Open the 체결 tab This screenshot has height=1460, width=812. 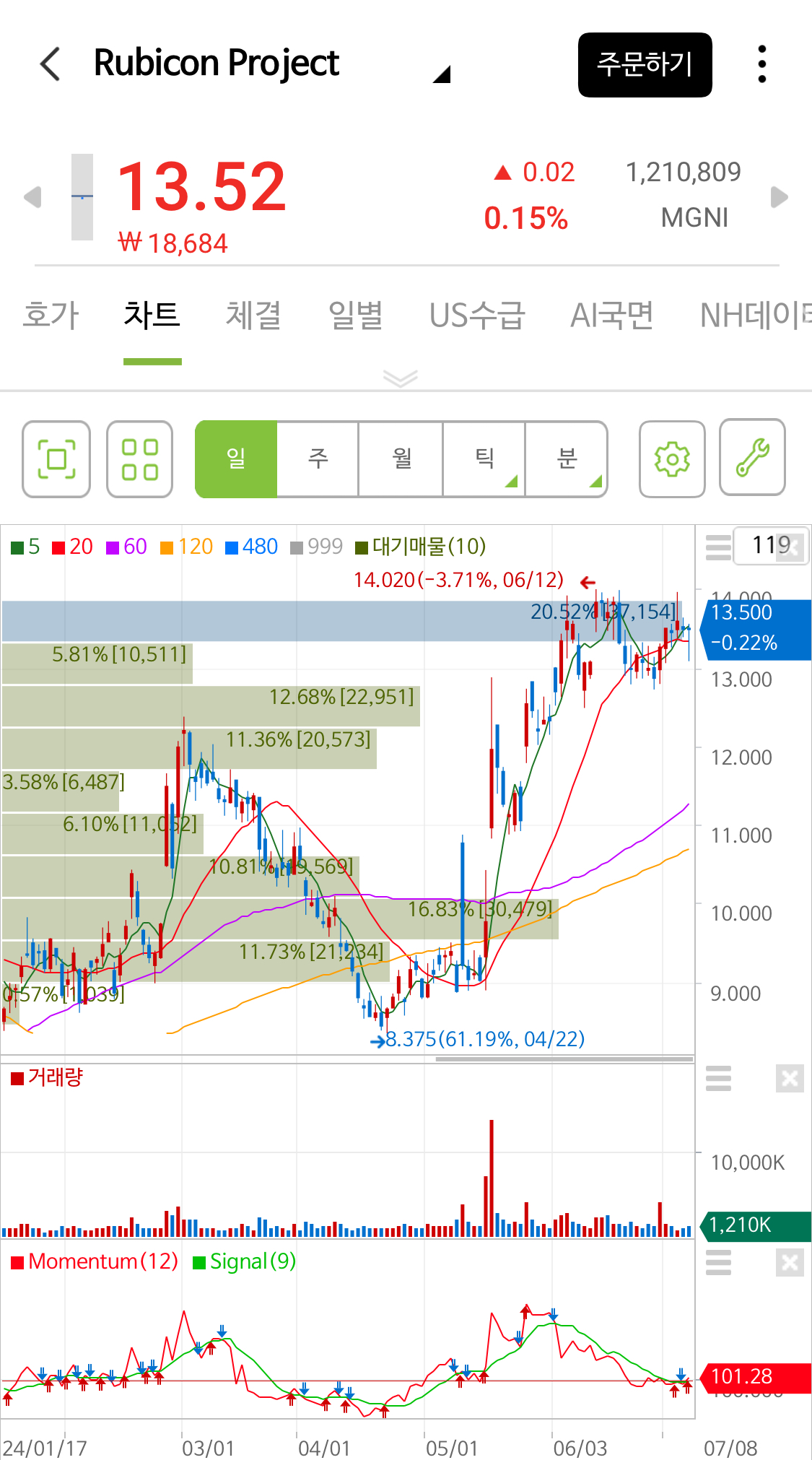click(x=253, y=316)
